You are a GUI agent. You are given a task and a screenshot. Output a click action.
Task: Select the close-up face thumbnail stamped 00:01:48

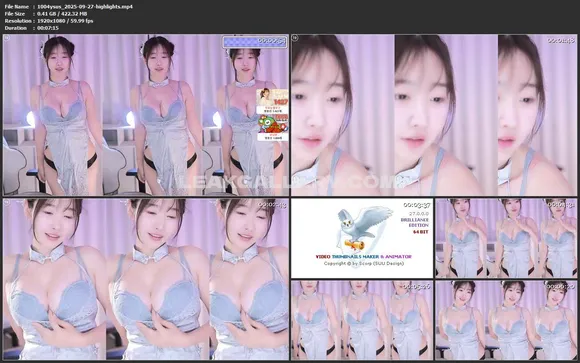click(434, 115)
